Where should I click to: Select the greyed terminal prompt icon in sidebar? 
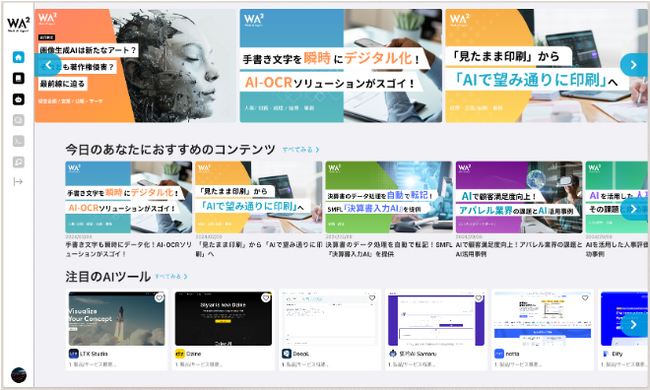click(18, 141)
